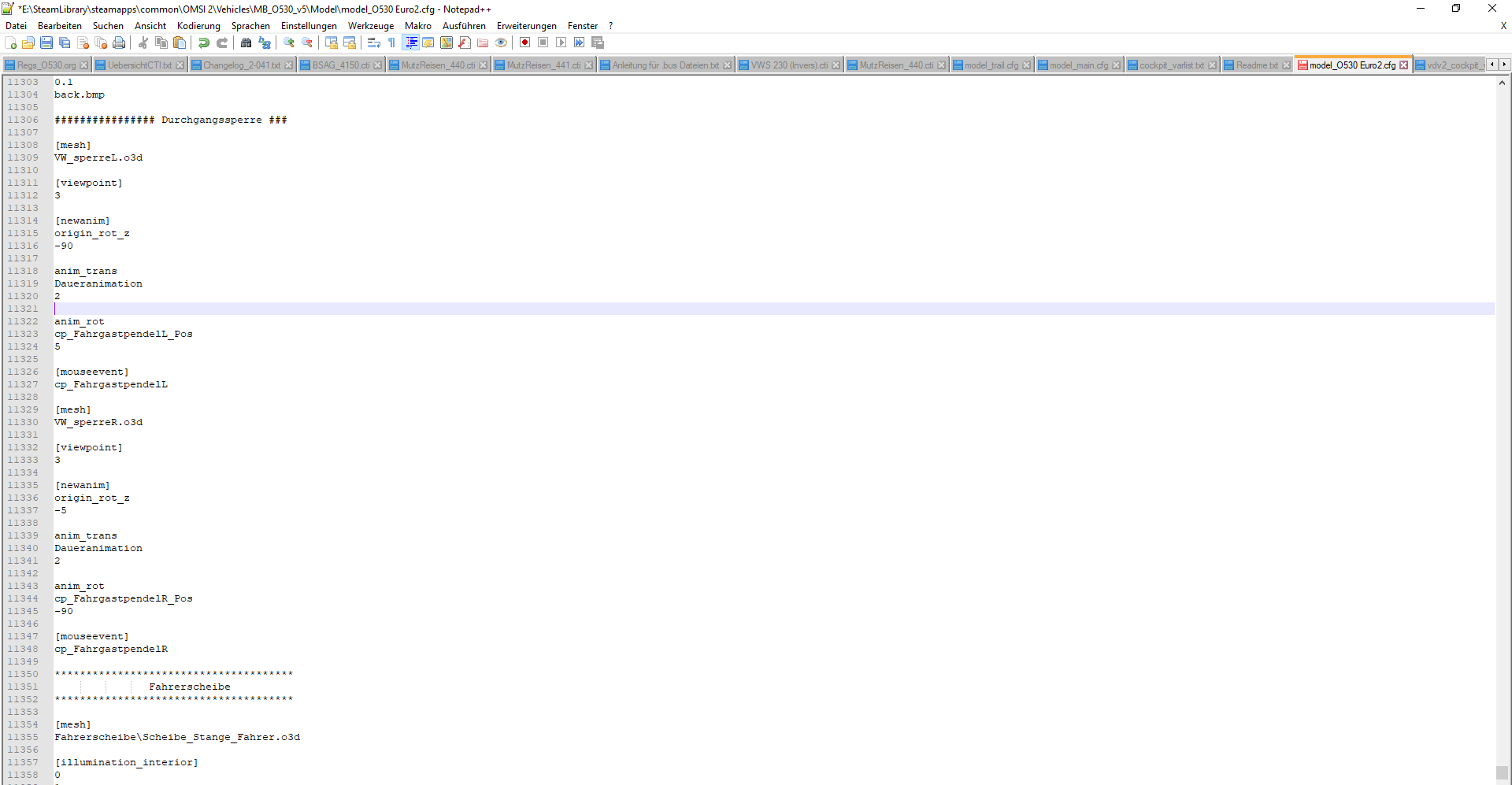Image resolution: width=1512 pixels, height=785 pixels.
Task: Click the Cut scissors icon
Action: pyautogui.click(x=143, y=43)
